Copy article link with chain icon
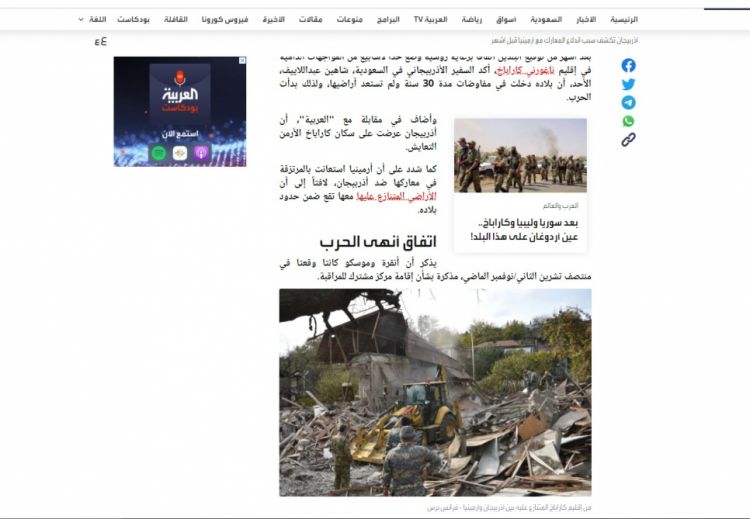 (x=628, y=140)
